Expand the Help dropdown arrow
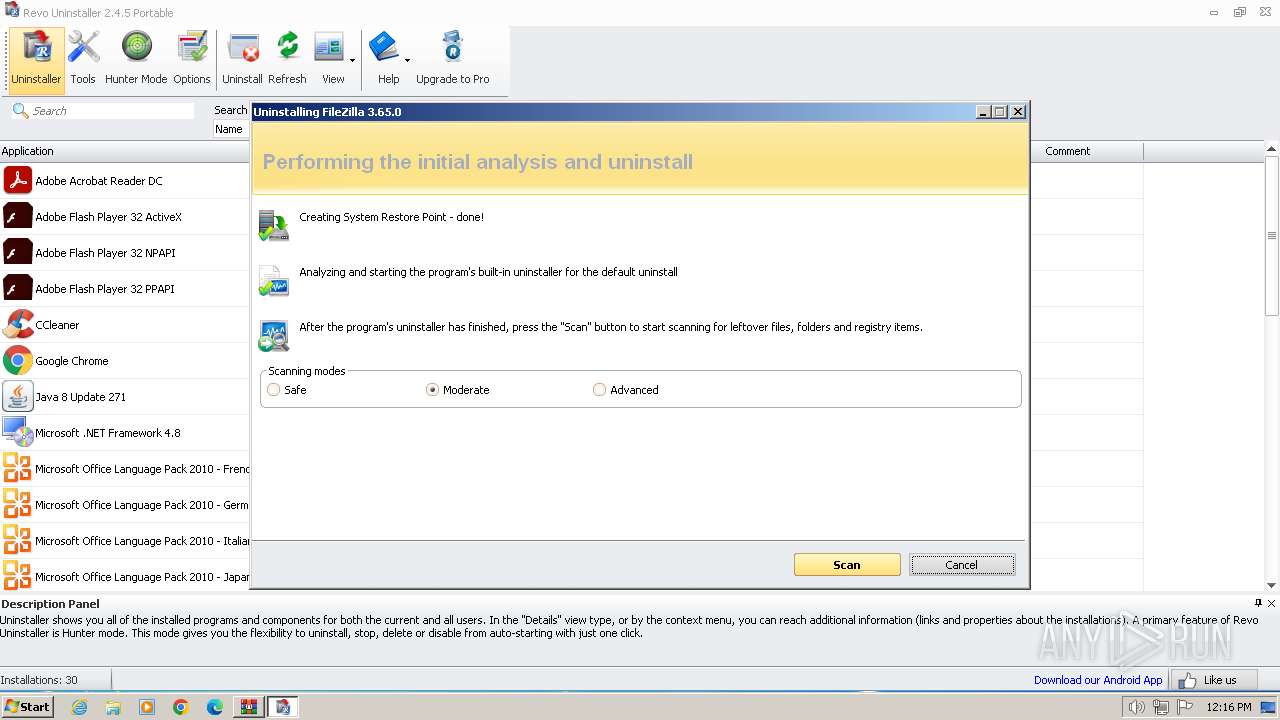This screenshot has width=1280, height=720. [x=407, y=61]
